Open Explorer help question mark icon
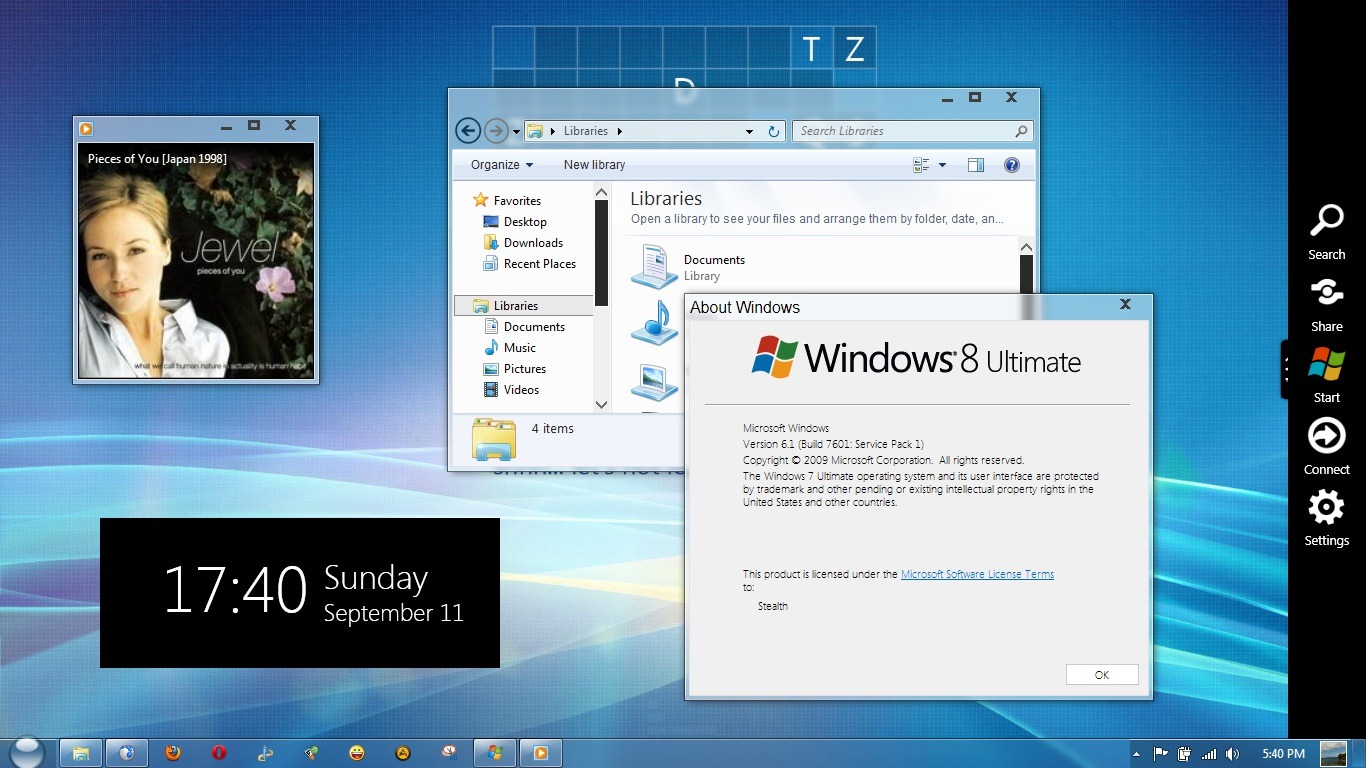 (1011, 165)
